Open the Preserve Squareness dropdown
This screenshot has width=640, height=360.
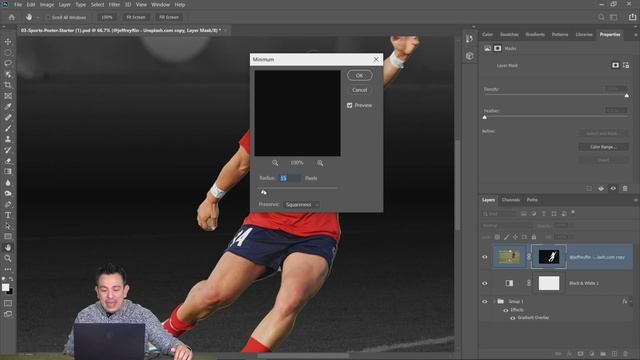(301, 204)
